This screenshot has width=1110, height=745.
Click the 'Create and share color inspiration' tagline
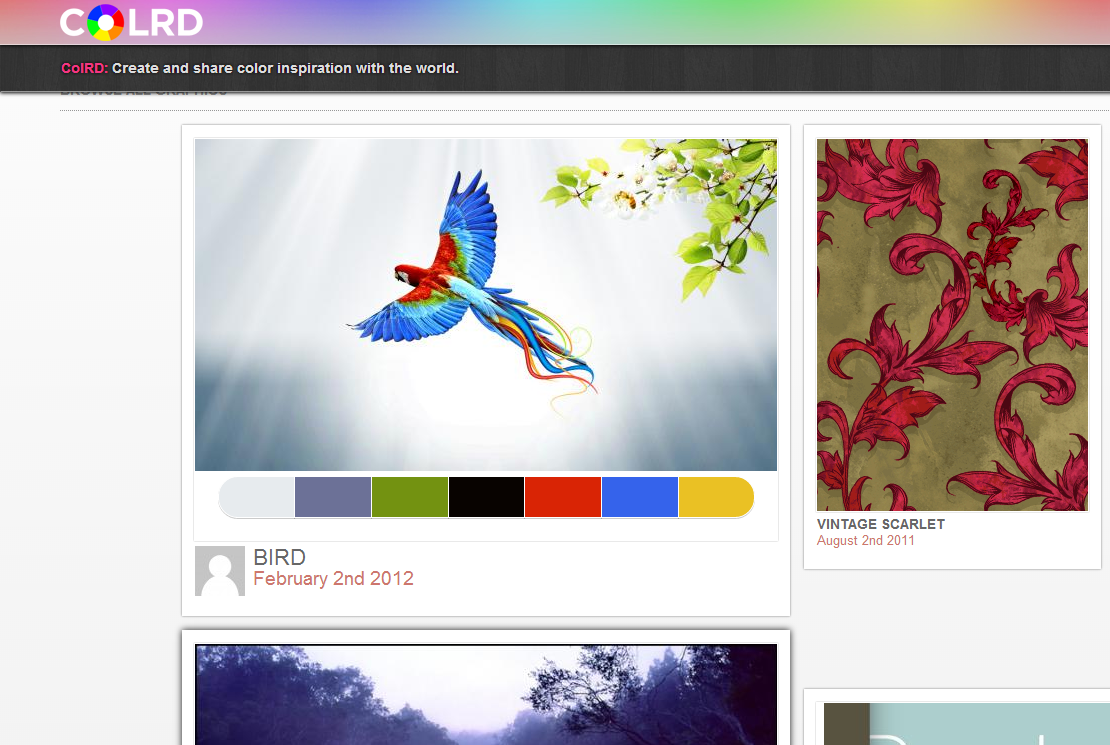tap(285, 69)
